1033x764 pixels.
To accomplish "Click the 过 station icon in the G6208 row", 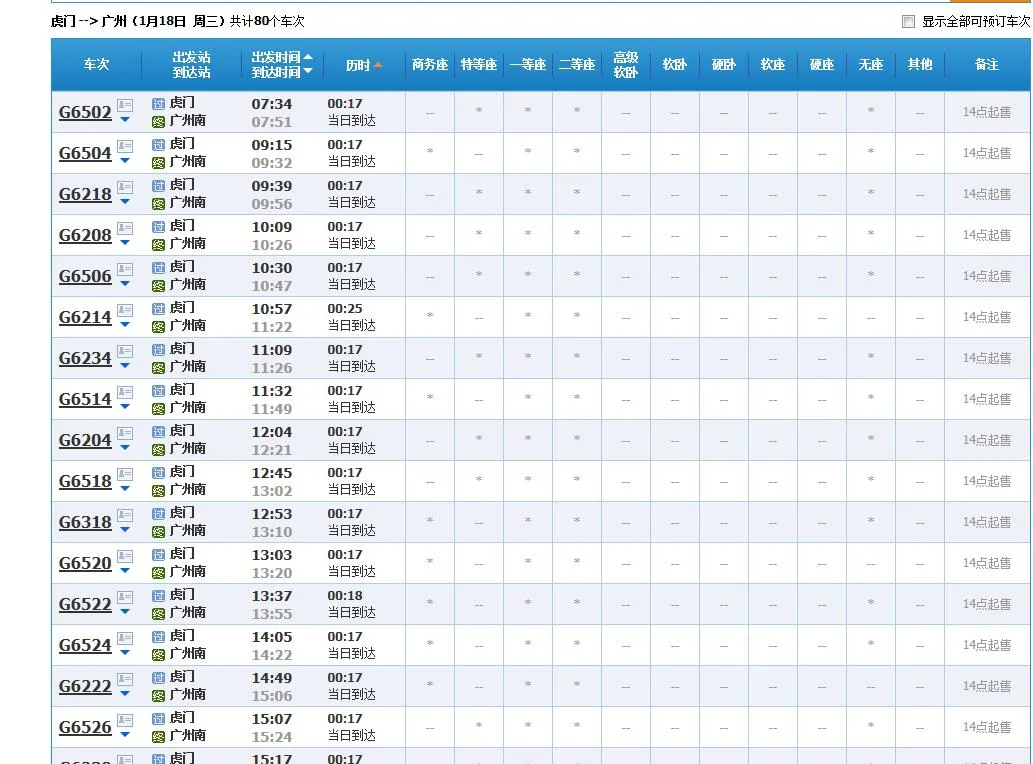I will click(158, 226).
